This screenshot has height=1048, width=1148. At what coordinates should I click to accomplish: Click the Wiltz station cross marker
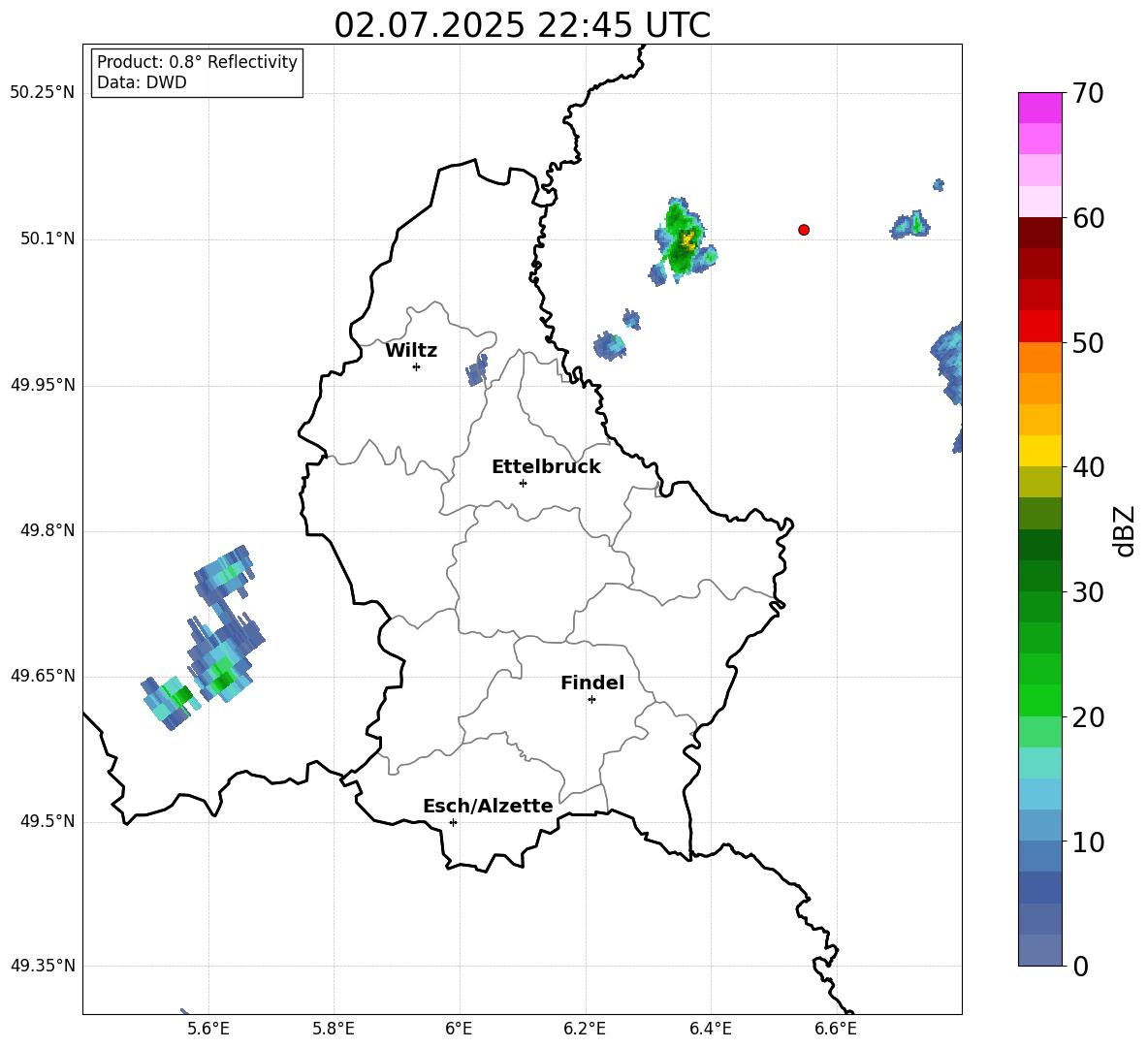click(417, 366)
